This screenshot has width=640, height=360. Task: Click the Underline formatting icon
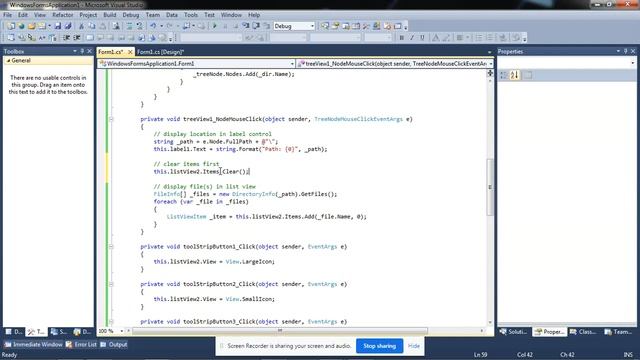click(422, 38)
